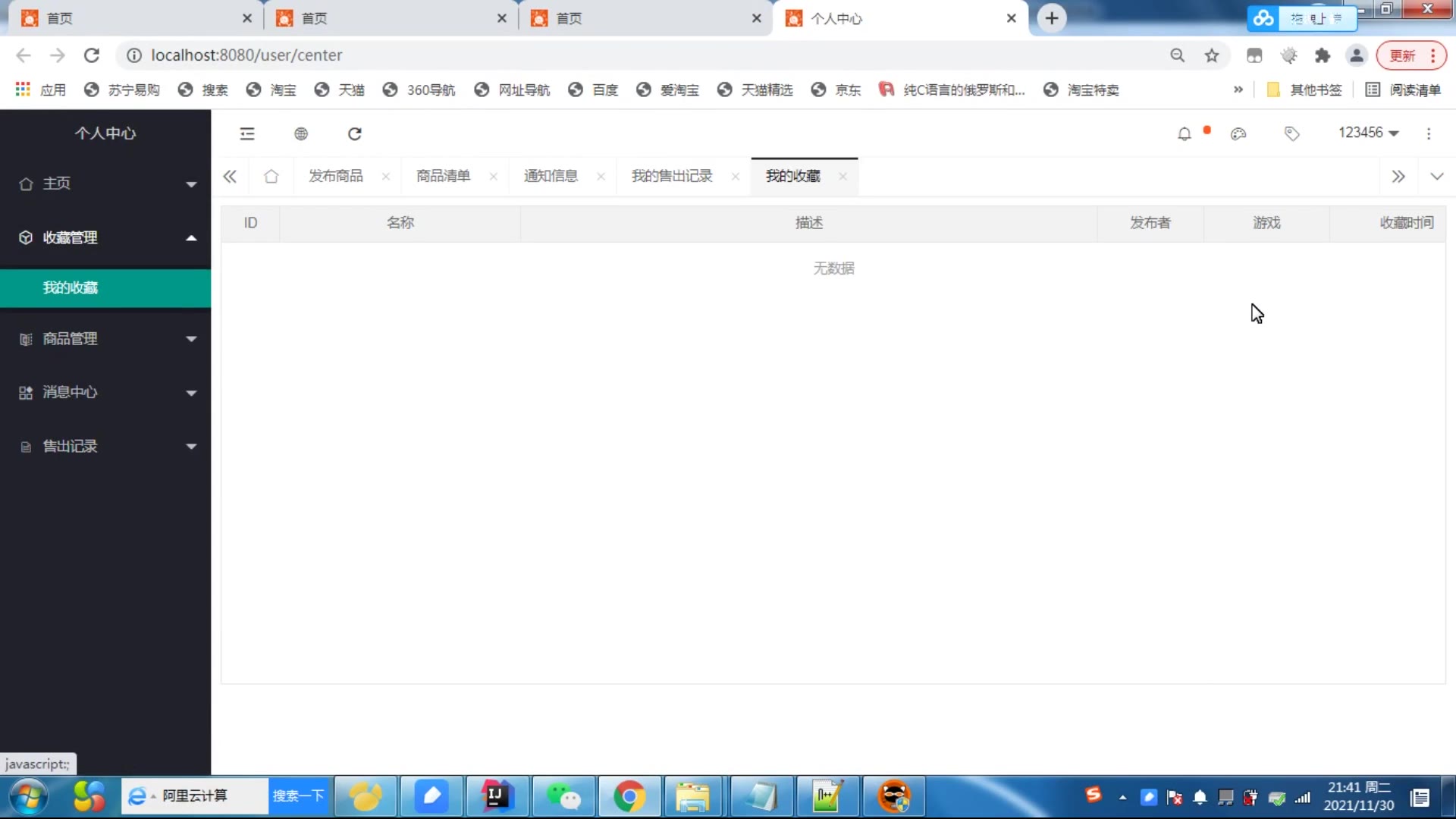
Task: Switch to 我的售出记录 tab
Action: point(671,177)
